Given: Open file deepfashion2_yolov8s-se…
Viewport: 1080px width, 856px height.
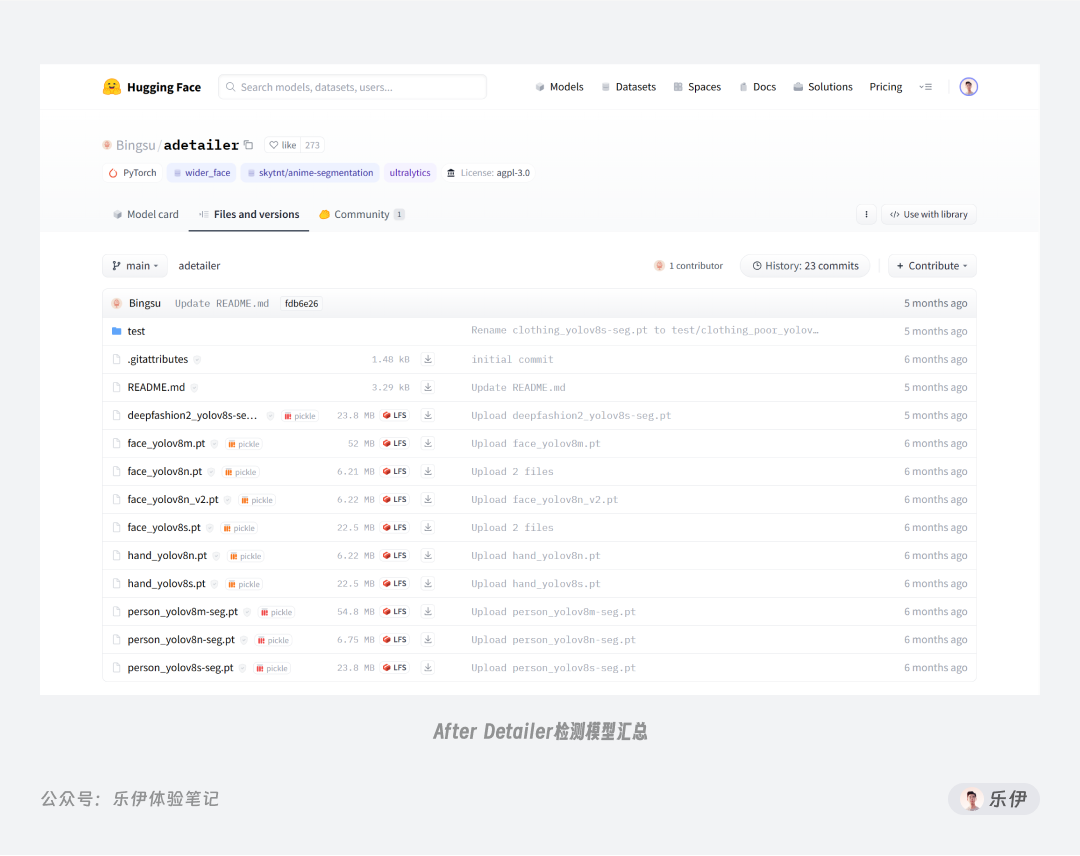Looking at the screenshot, I should point(192,415).
